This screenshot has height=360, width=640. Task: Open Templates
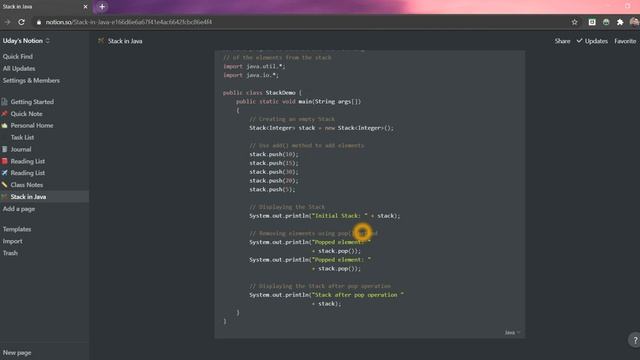pos(17,229)
